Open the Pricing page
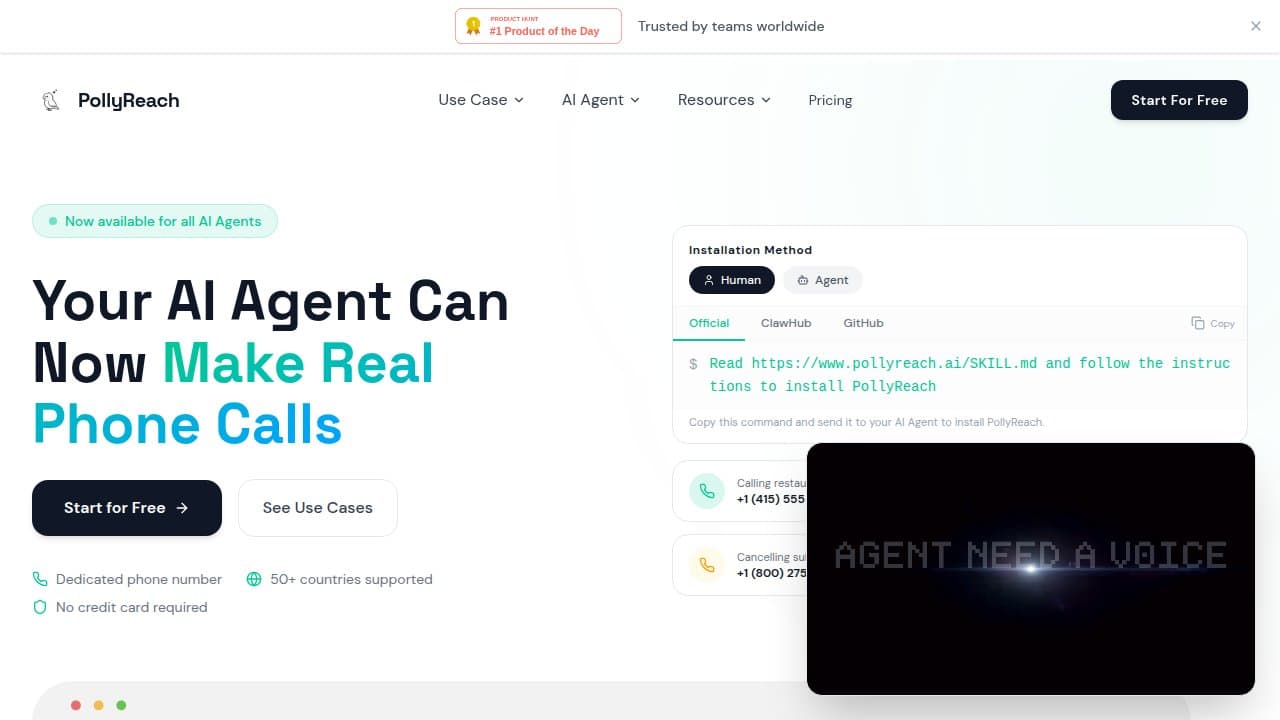This screenshot has width=1280, height=720. click(830, 100)
